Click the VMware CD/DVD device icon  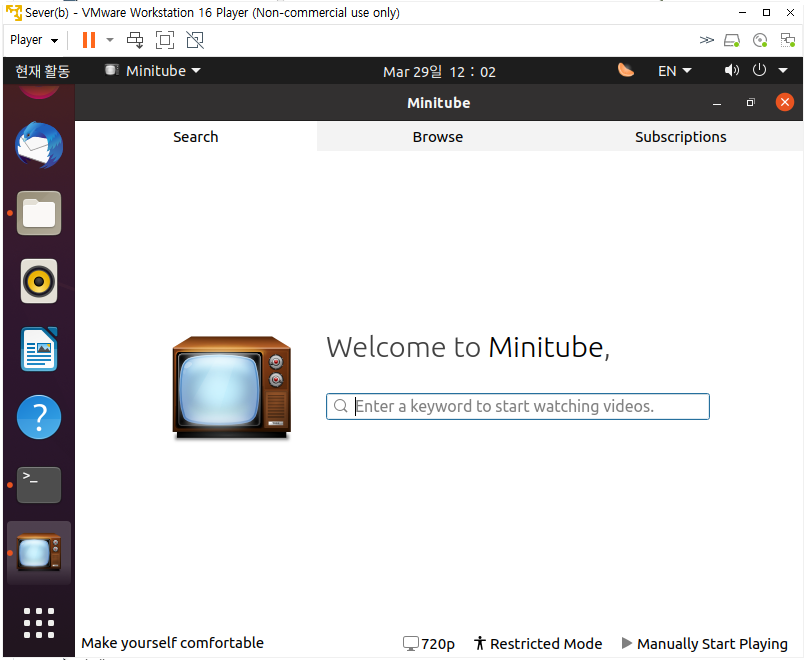(760, 40)
